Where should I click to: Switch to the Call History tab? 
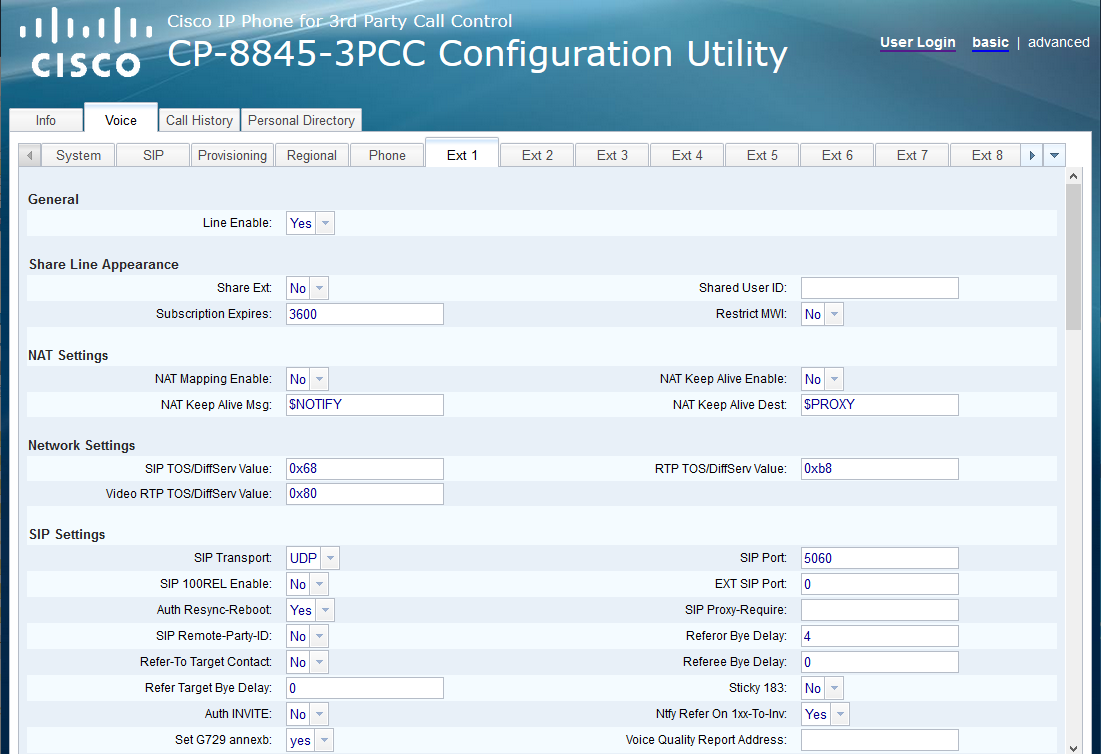point(199,120)
